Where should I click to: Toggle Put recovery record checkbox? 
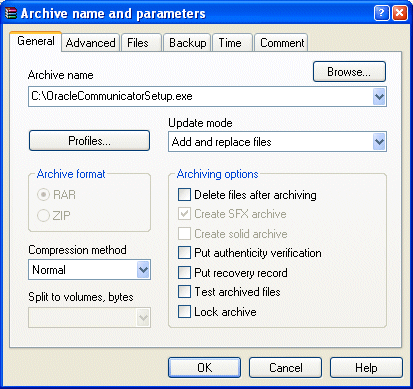point(184,272)
